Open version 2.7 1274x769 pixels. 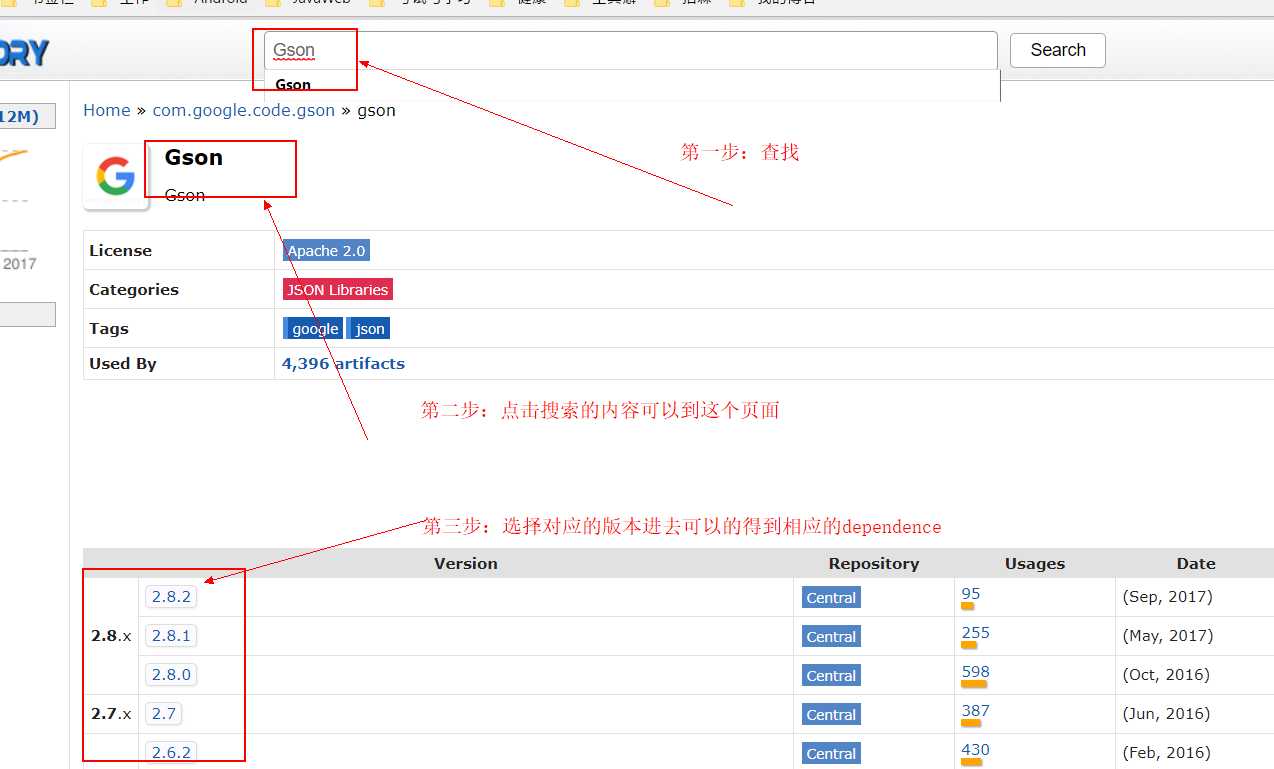click(164, 714)
